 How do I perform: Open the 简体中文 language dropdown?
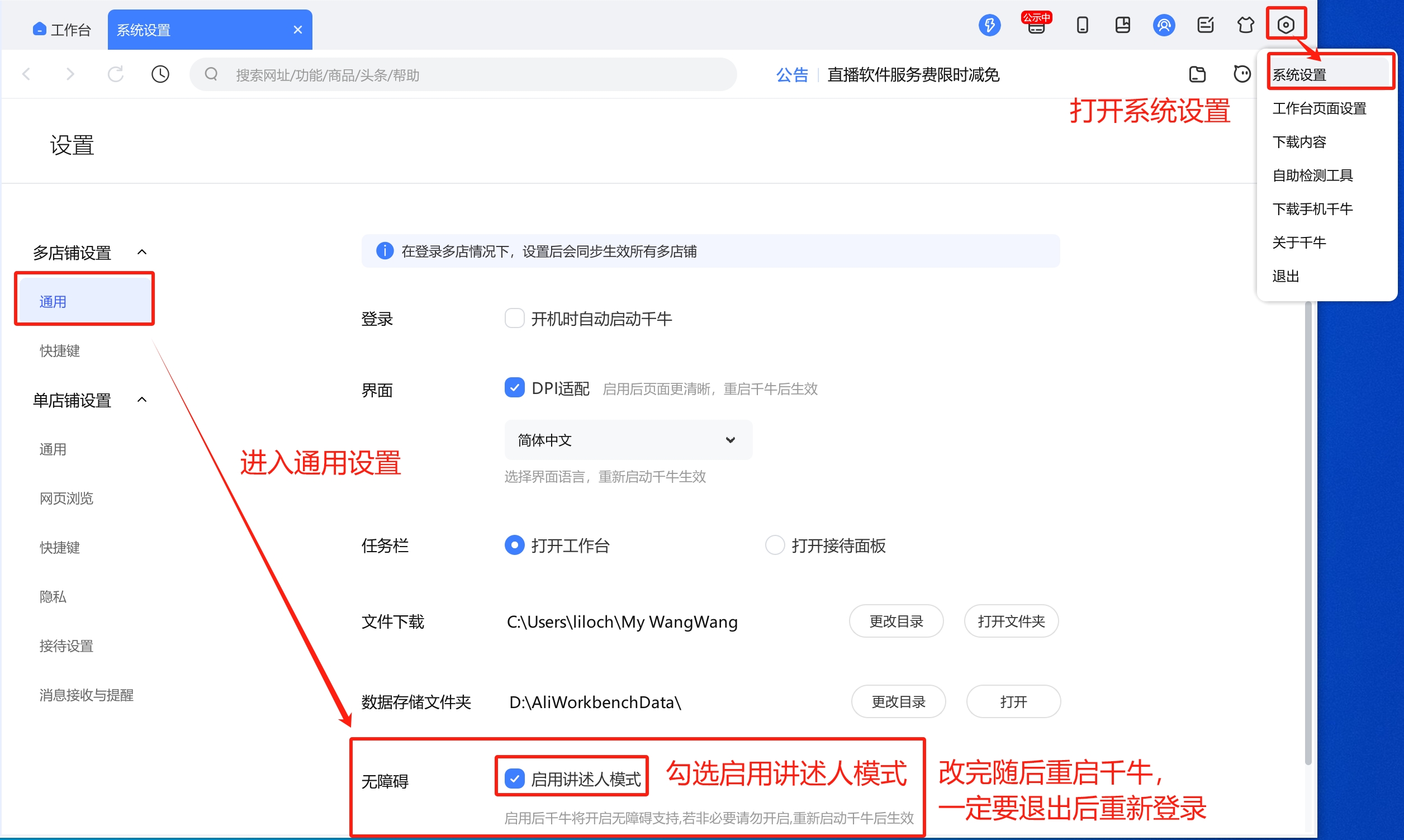(x=628, y=440)
